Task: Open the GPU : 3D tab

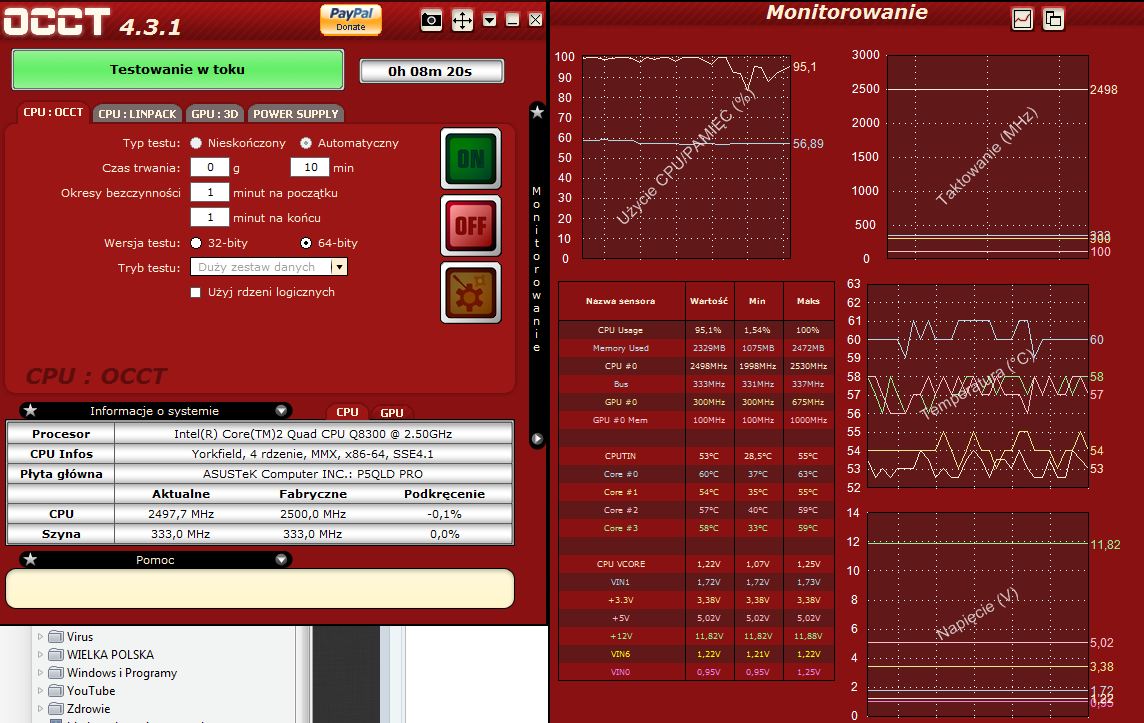Action: tap(214, 114)
